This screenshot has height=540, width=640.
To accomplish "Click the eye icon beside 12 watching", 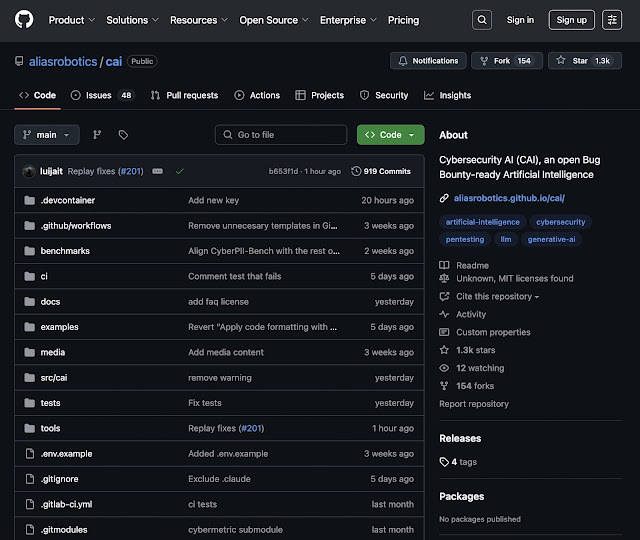I will 444,368.
